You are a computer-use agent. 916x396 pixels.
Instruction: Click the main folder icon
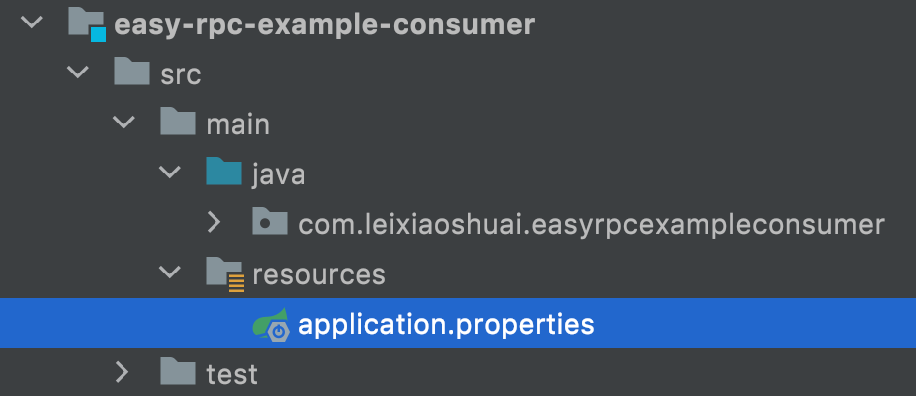(178, 121)
